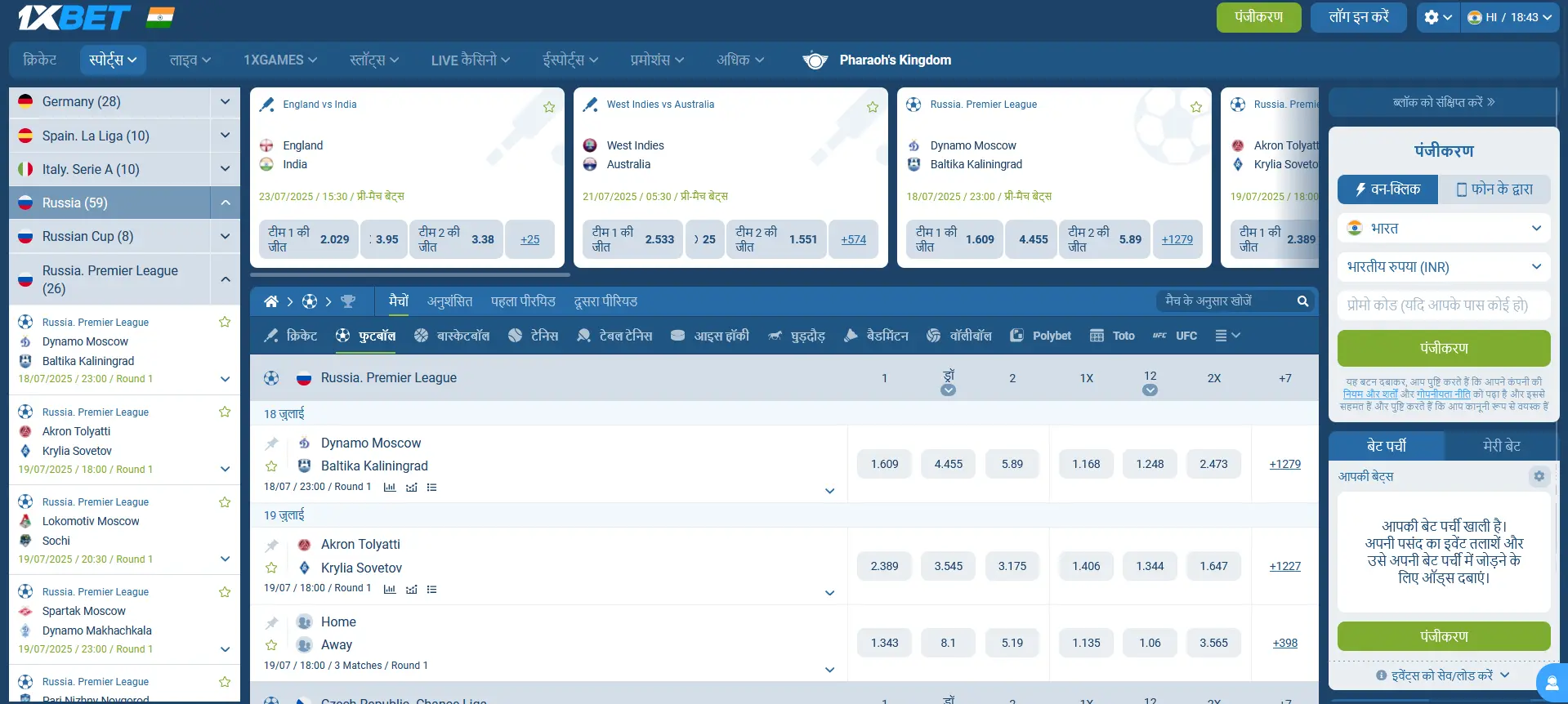Screen dimensions: 1568x704
Task: Open the live chat support bubble
Action: click(x=1551, y=683)
